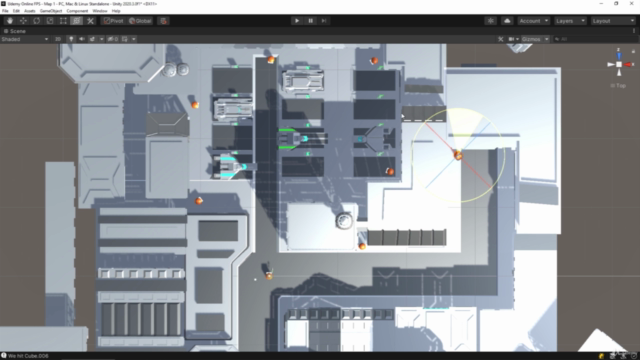640x360 pixels.
Task: Toggle scene effects like skybox
Action: (92, 39)
